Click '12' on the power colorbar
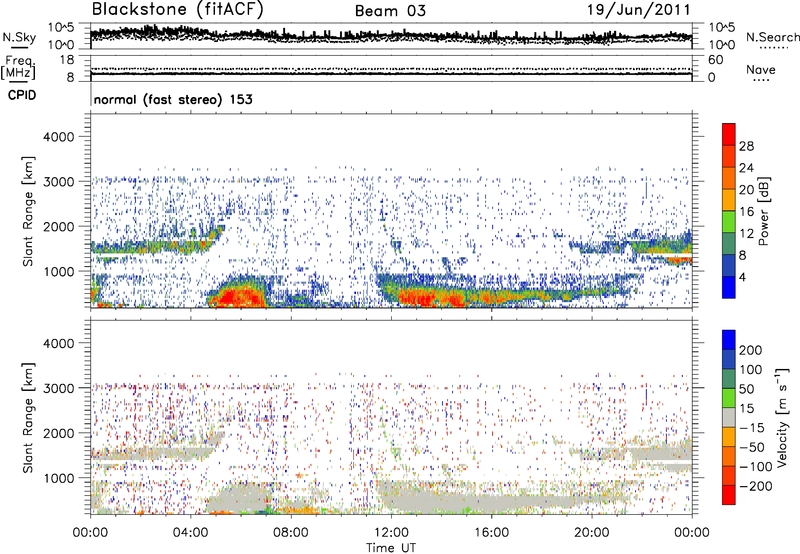This screenshot has height=554, width=800. 746,234
